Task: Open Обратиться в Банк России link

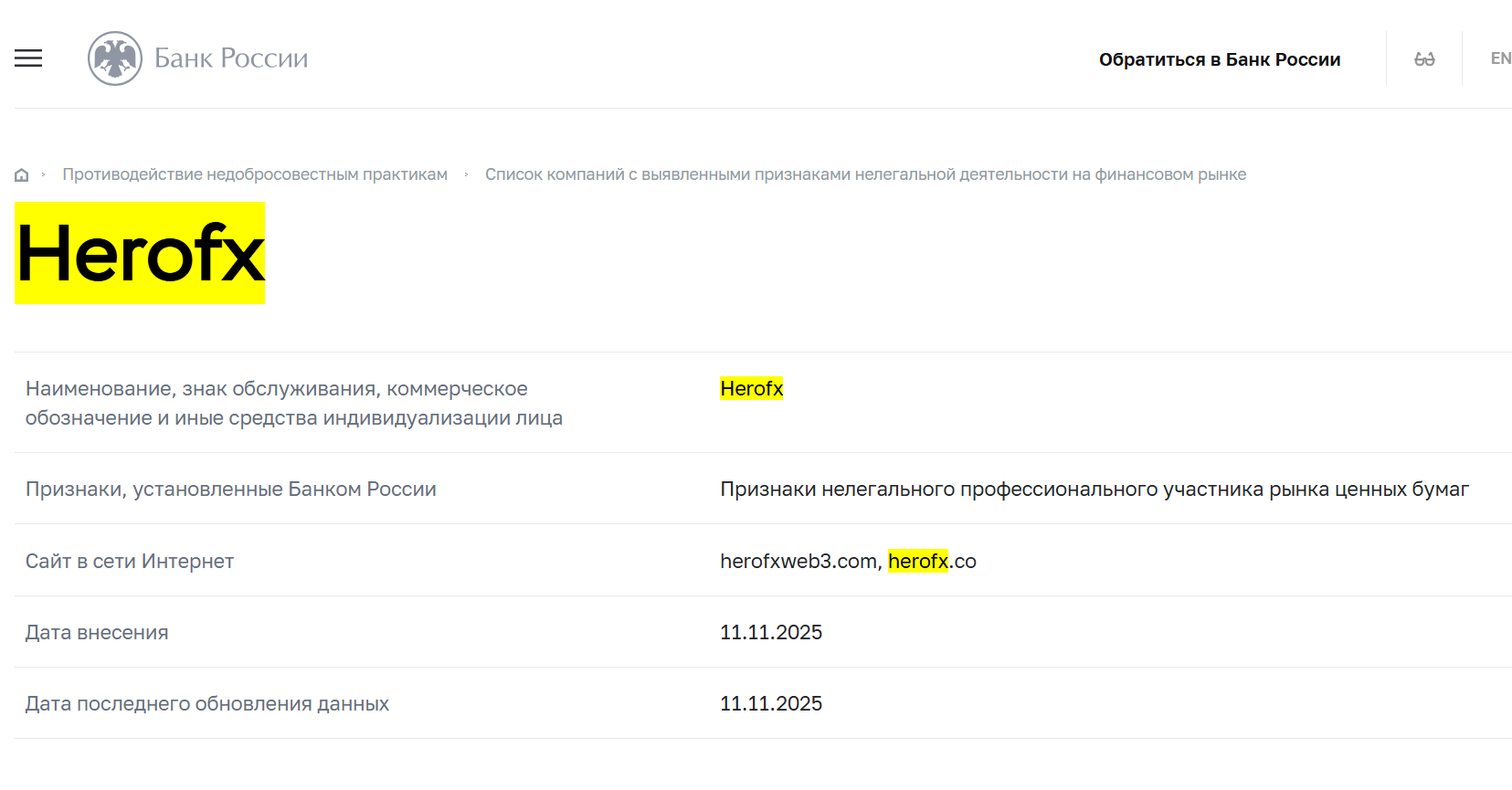Action: (1220, 59)
